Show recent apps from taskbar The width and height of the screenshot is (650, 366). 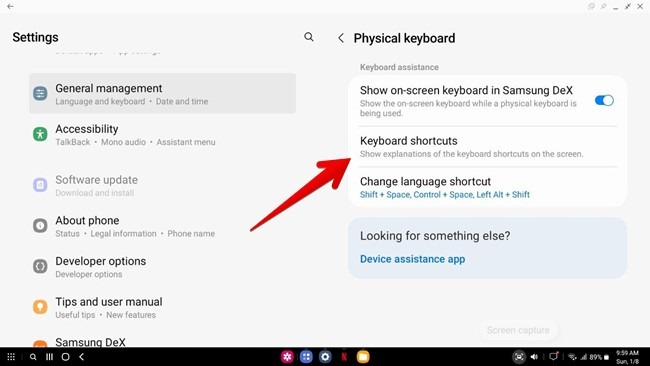(x=49, y=357)
